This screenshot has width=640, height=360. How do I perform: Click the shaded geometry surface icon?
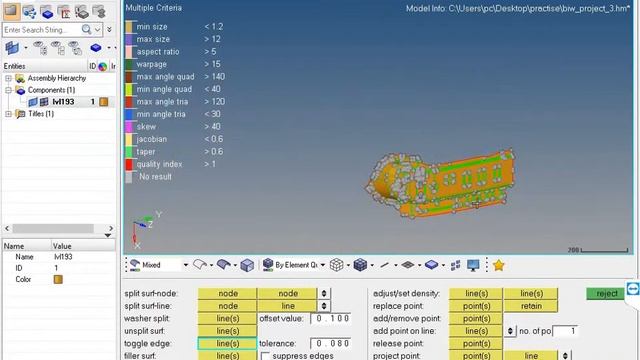click(x=223, y=265)
